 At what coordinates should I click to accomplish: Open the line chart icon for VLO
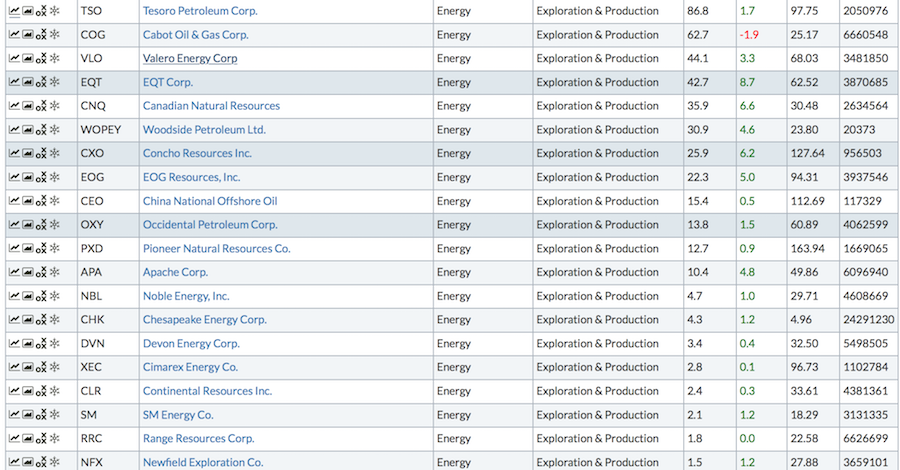(14, 58)
